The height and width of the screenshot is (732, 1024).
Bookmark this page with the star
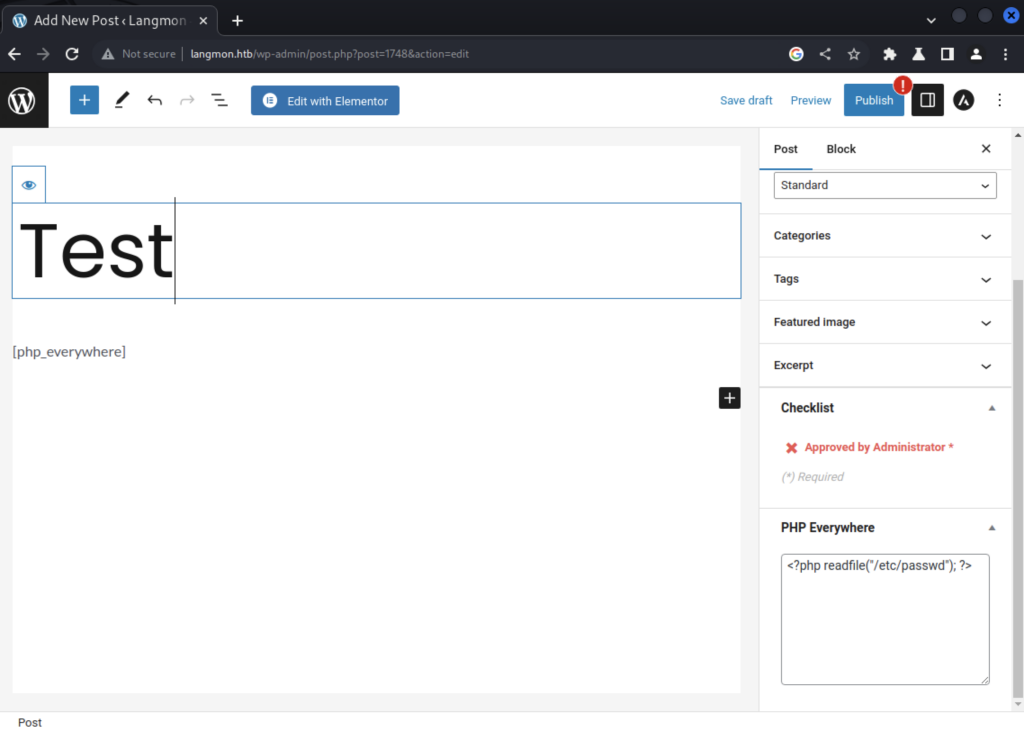coord(854,54)
